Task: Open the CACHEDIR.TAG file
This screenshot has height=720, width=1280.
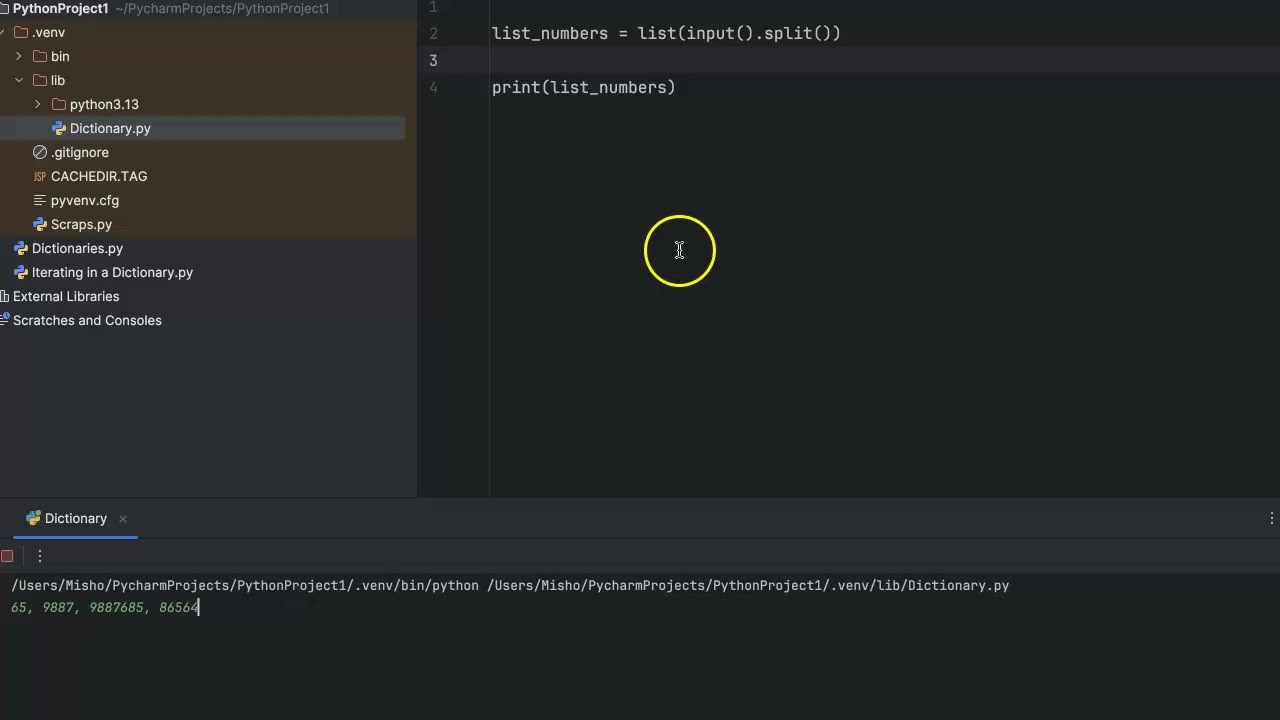Action: click(x=99, y=176)
